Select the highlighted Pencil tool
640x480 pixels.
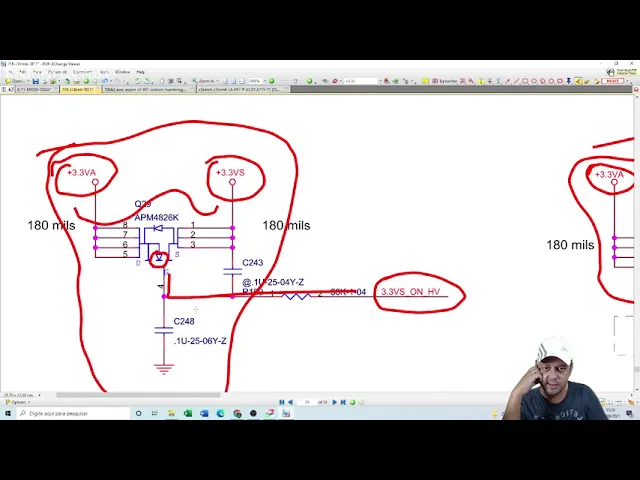[x=578, y=81]
